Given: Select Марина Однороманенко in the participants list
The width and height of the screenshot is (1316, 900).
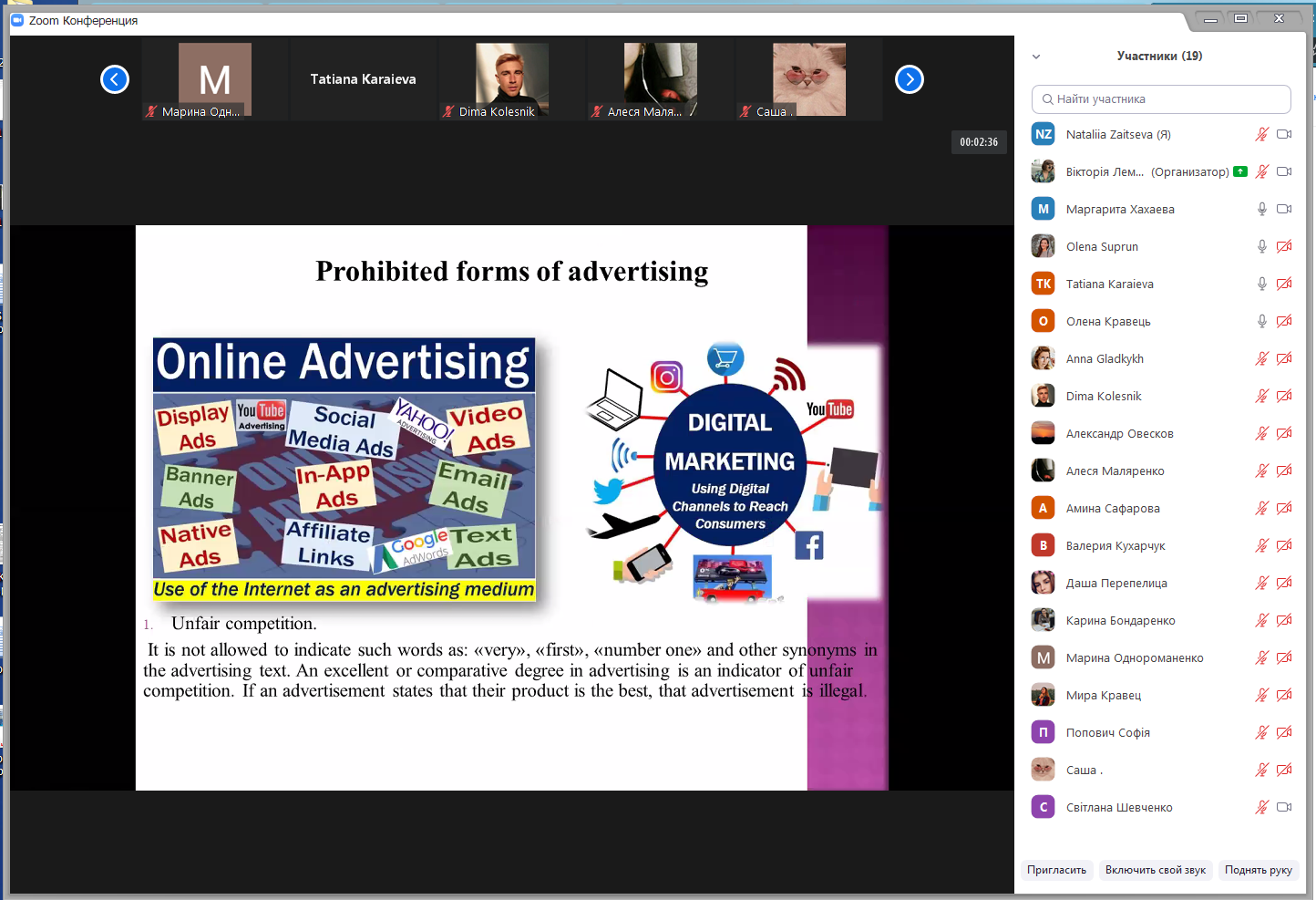Looking at the screenshot, I should click(1161, 657).
